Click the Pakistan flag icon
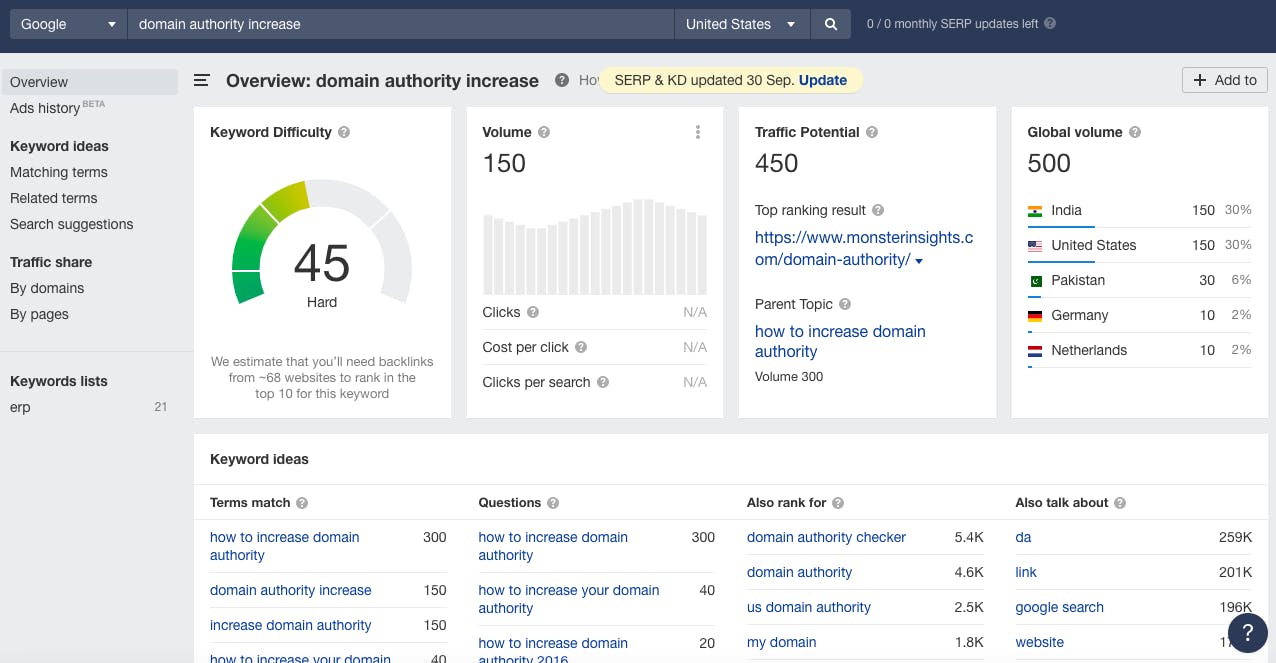 click(x=1035, y=280)
